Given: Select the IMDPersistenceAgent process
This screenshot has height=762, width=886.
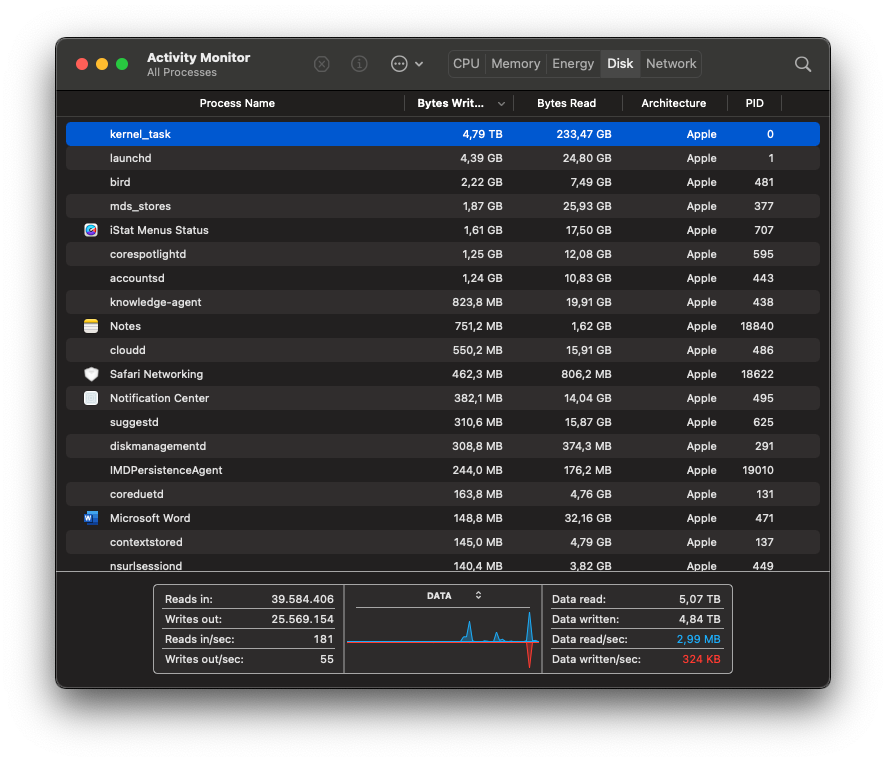Looking at the screenshot, I should pyautogui.click(x=443, y=470).
